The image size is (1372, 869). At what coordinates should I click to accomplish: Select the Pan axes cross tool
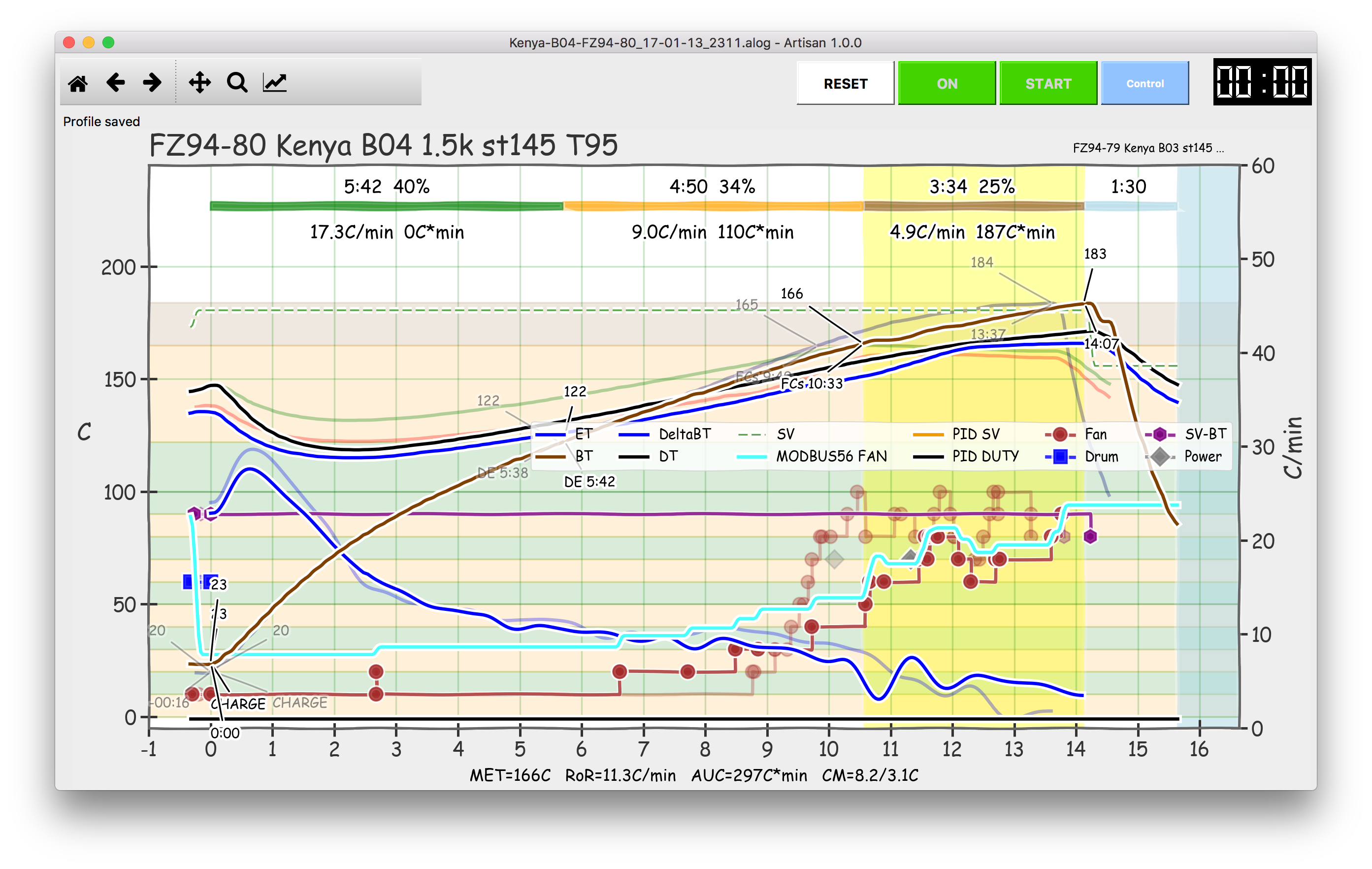point(199,83)
